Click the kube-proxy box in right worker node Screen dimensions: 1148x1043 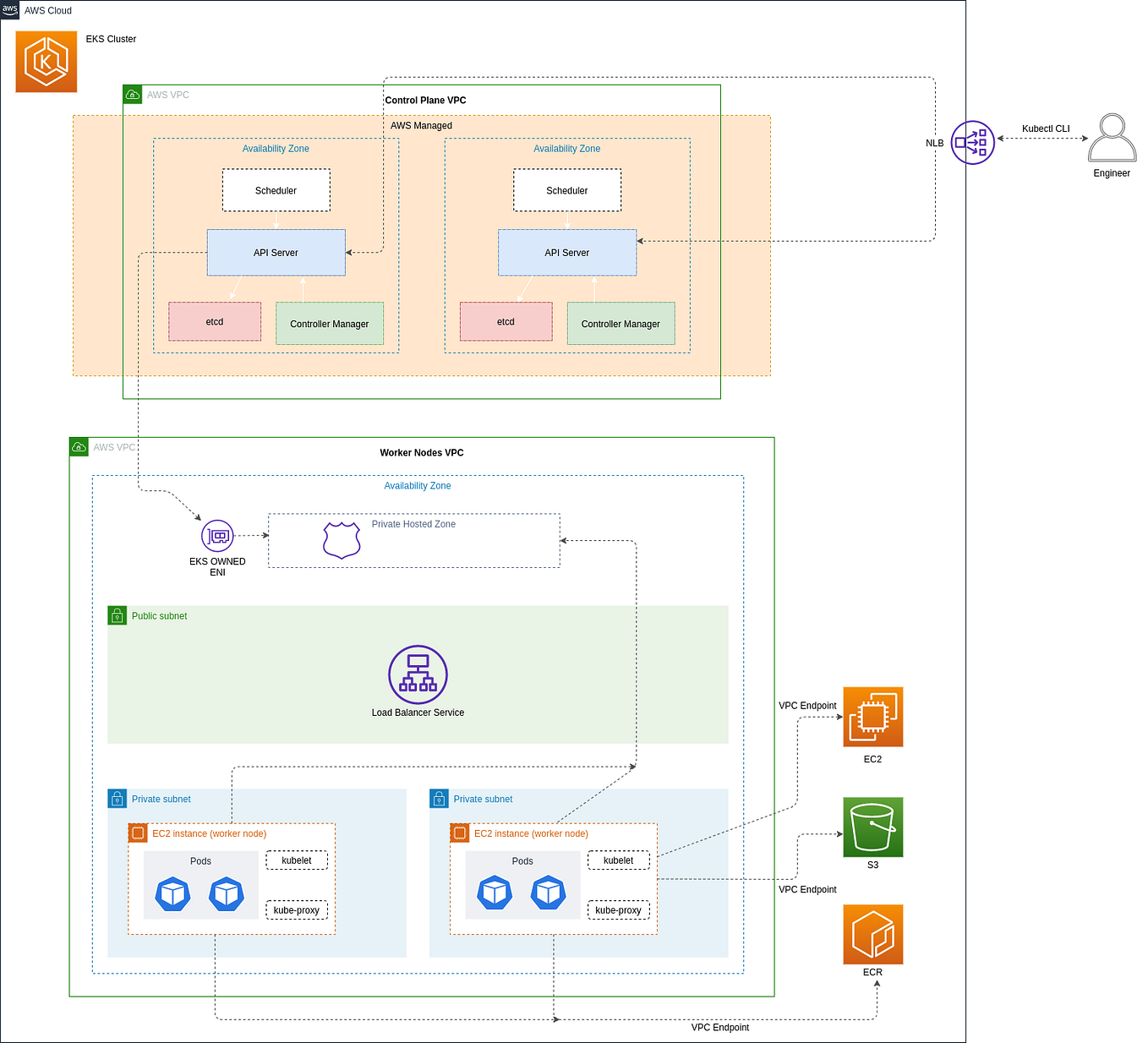pyautogui.click(x=618, y=909)
